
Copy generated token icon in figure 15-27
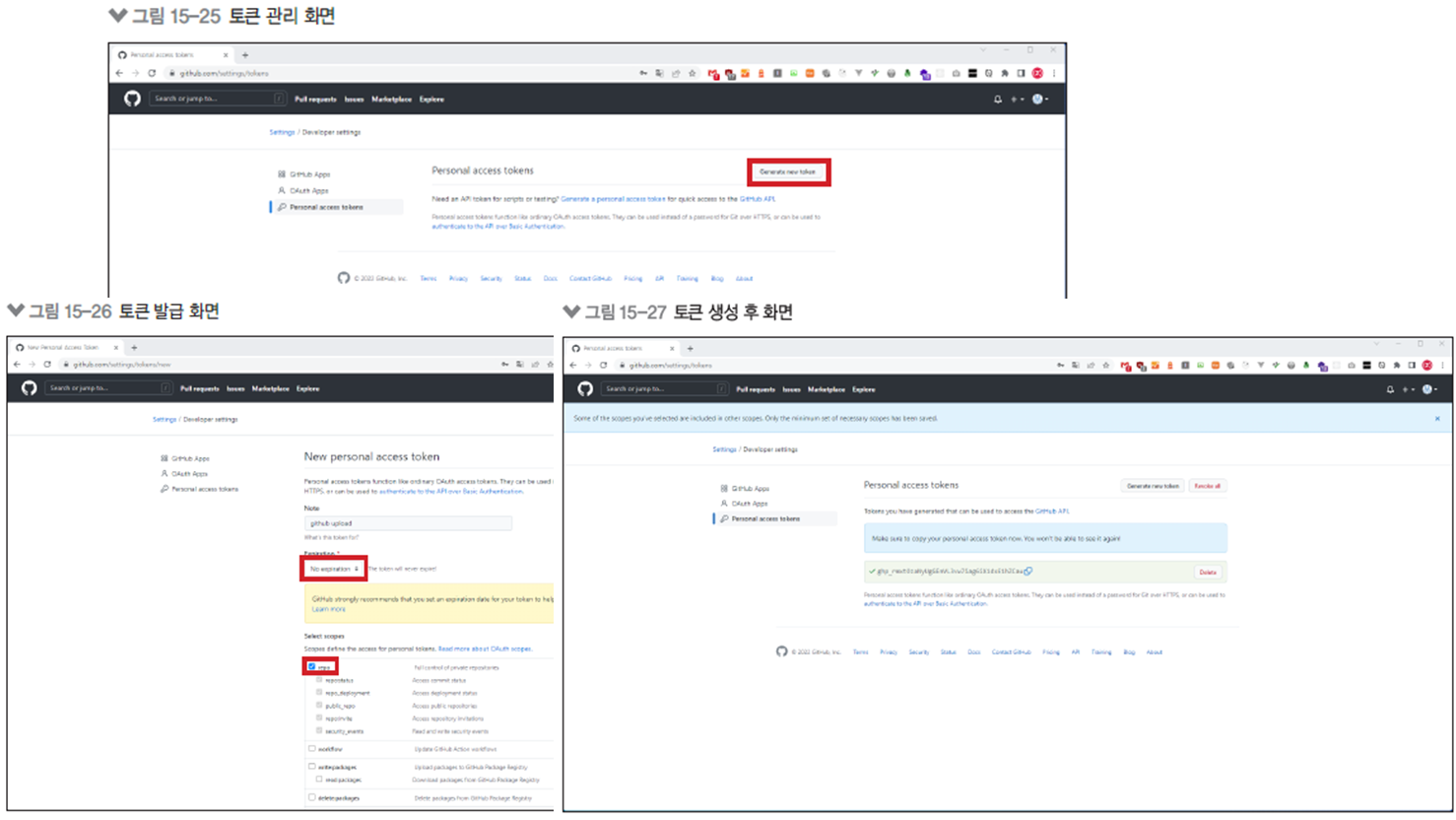(1028, 571)
